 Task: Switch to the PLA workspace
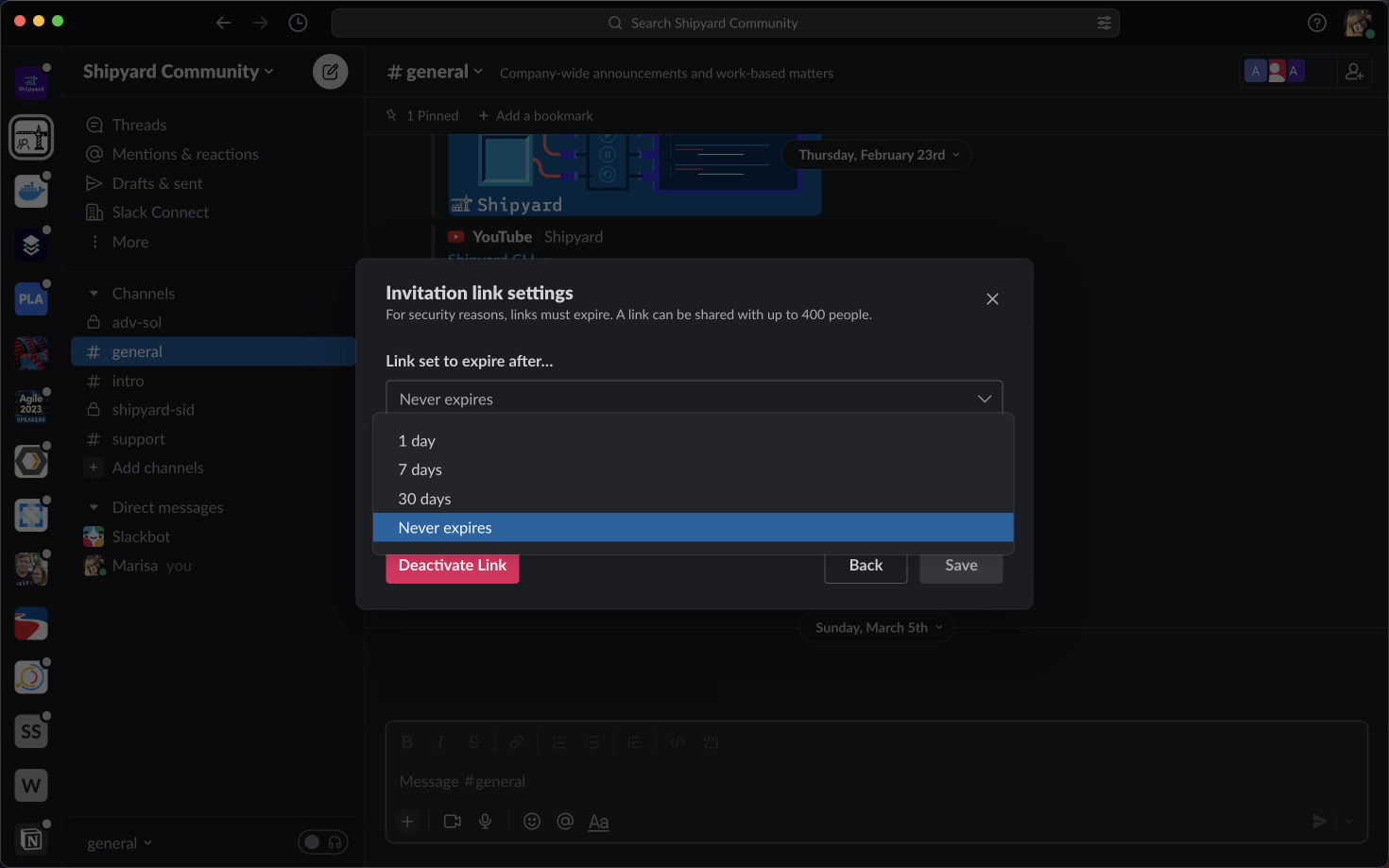(x=31, y=299)
